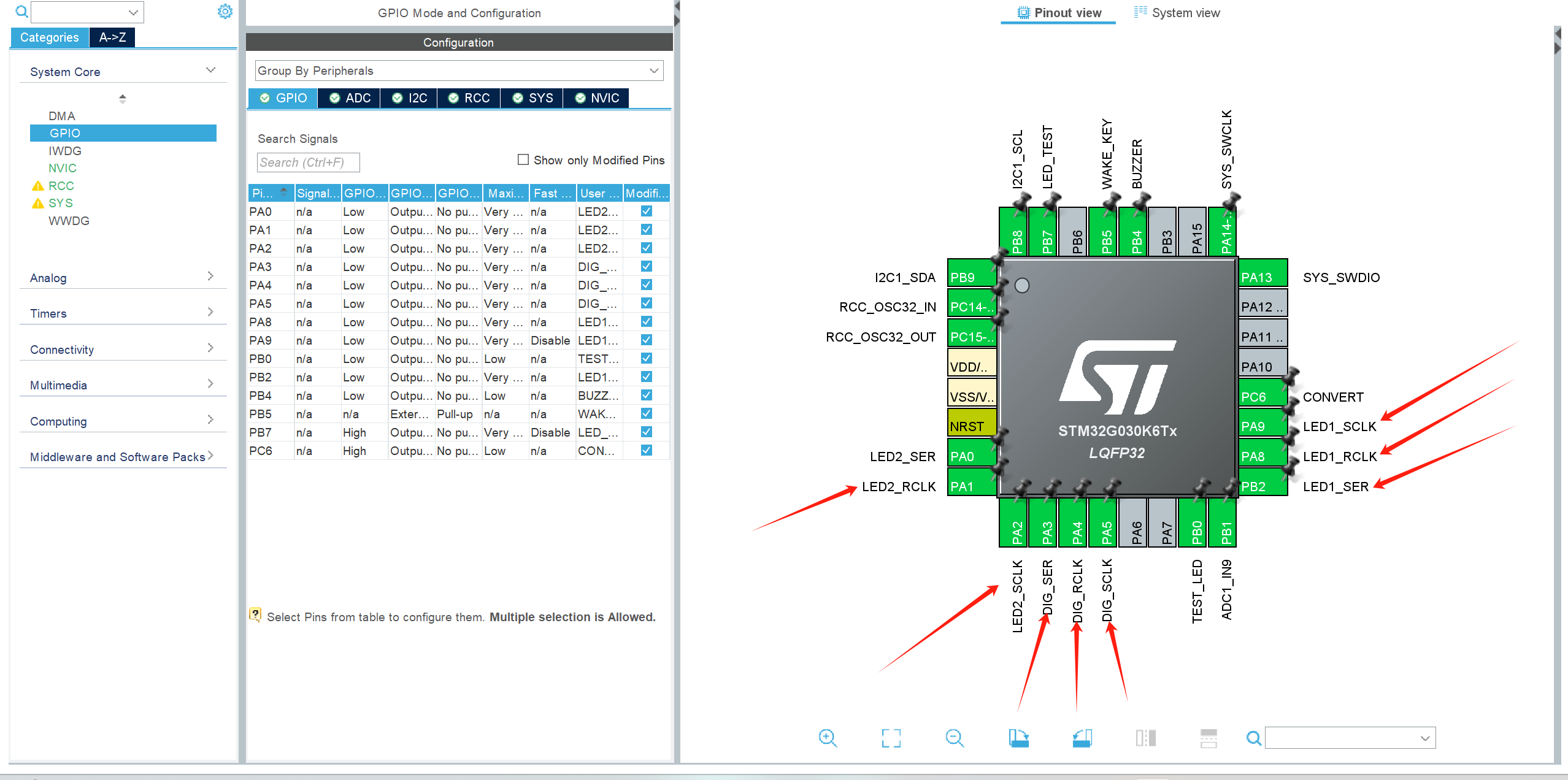Switch to System view tab
This screenshot has width=1568, height=780.
coord(1177,13)
